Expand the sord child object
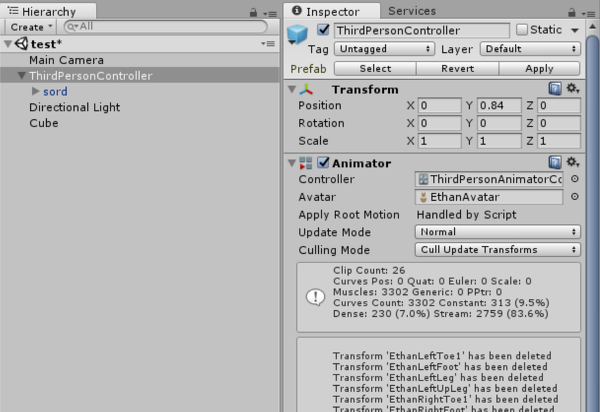 point(36,91)
